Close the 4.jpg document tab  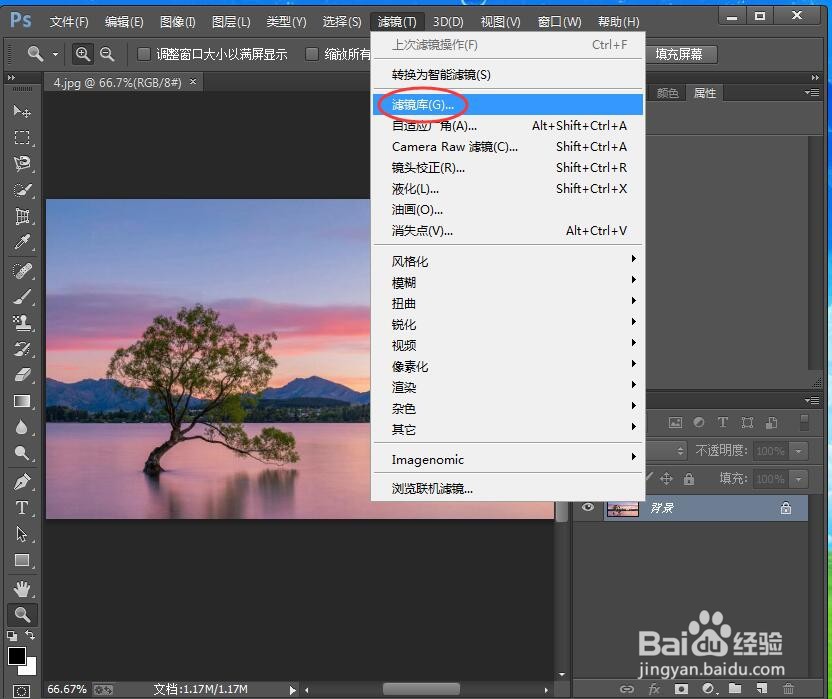click(x=193, y=82)
